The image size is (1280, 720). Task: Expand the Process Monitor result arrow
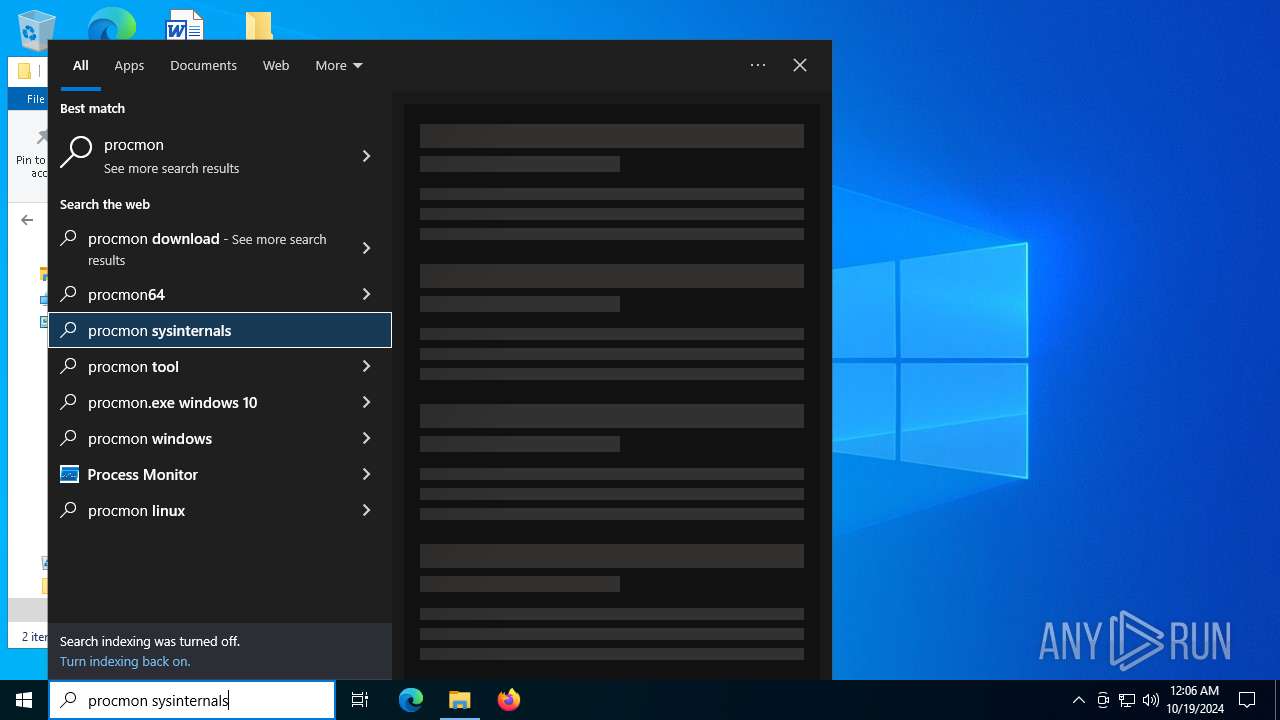tap(366, 474)
